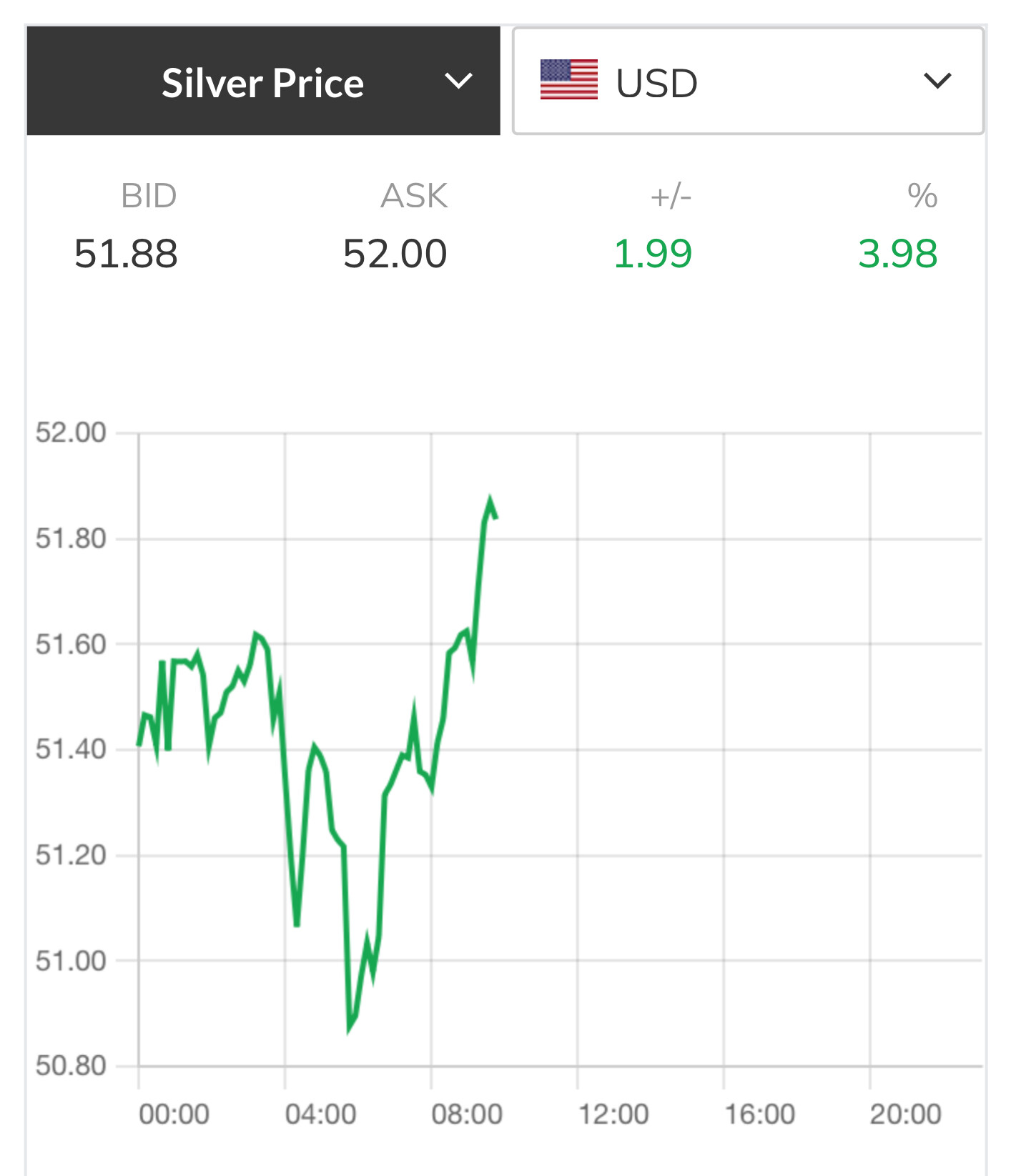Viewport: 1016px width, 1176px height.
Task: Click the BID column label
Action: tap(149, 196)
